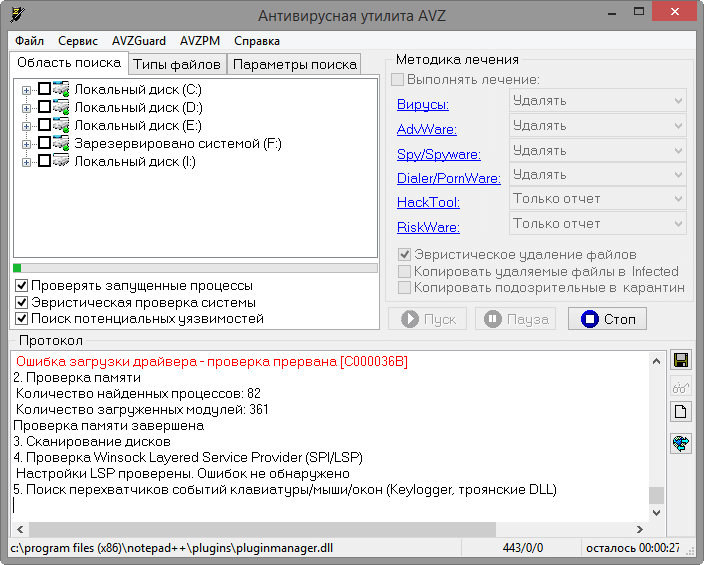Open the RiskWare action dropdown
Viewport: 704px width, 565px height.
tap(598, 223)
